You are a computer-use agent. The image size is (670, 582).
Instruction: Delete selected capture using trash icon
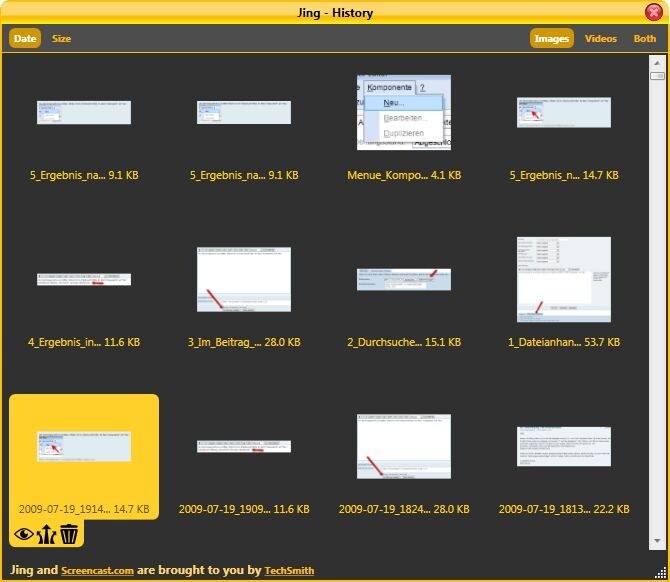69,535
